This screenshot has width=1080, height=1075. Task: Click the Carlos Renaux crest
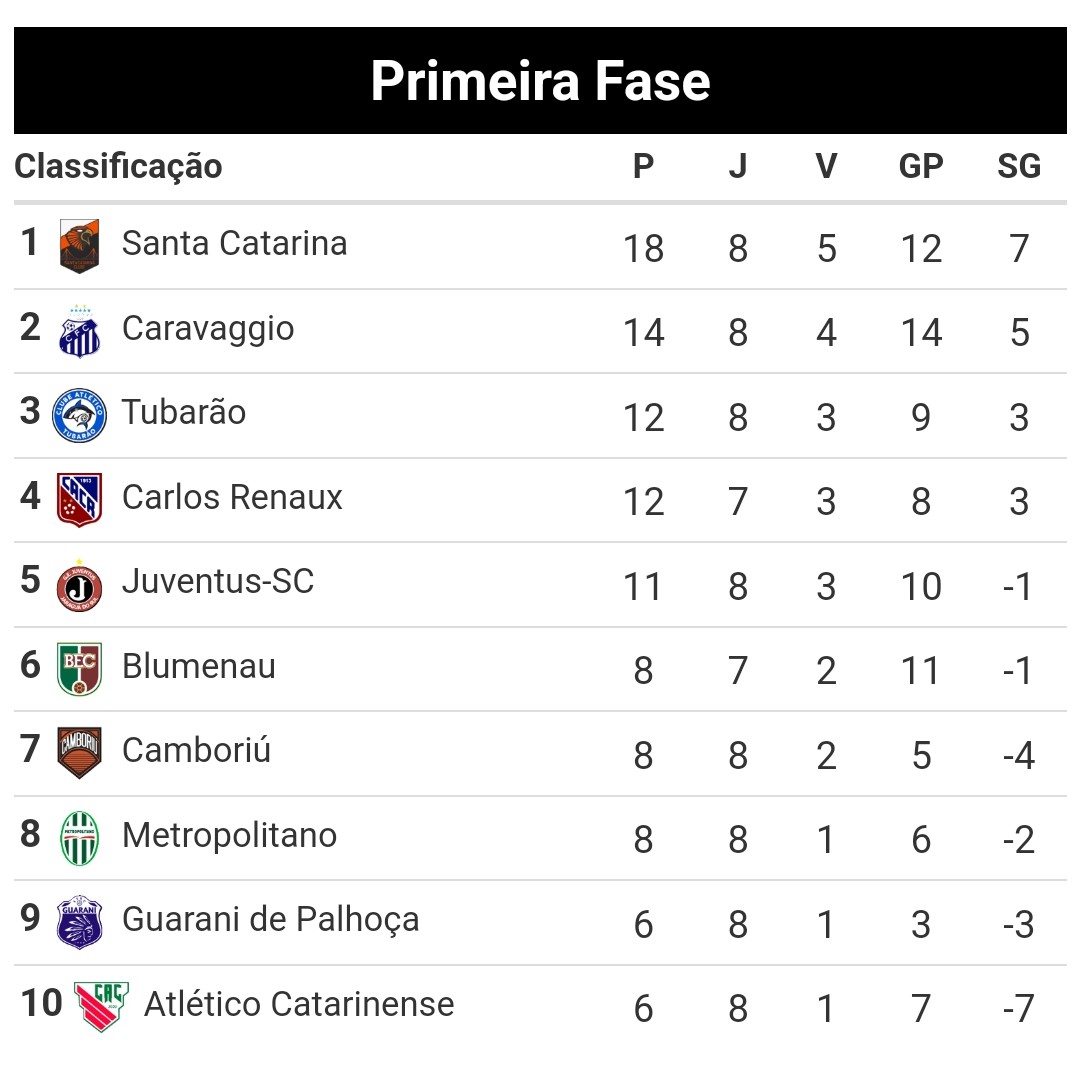(x=79, y=500)
